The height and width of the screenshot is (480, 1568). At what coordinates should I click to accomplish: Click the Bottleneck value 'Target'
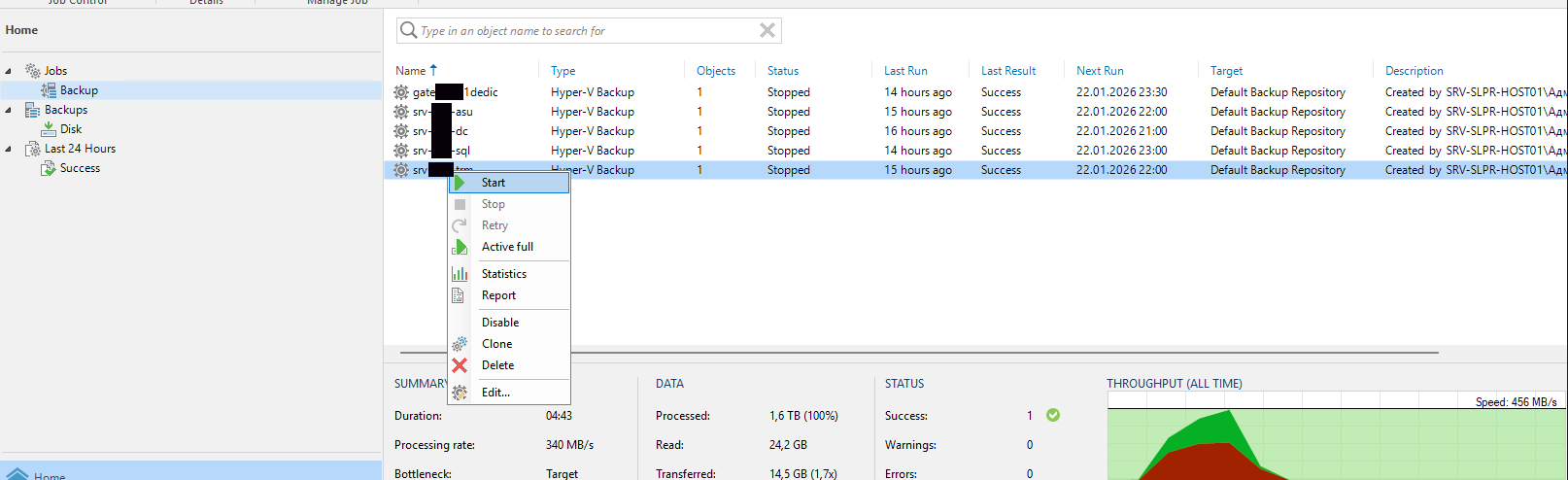tap(562, 473)
